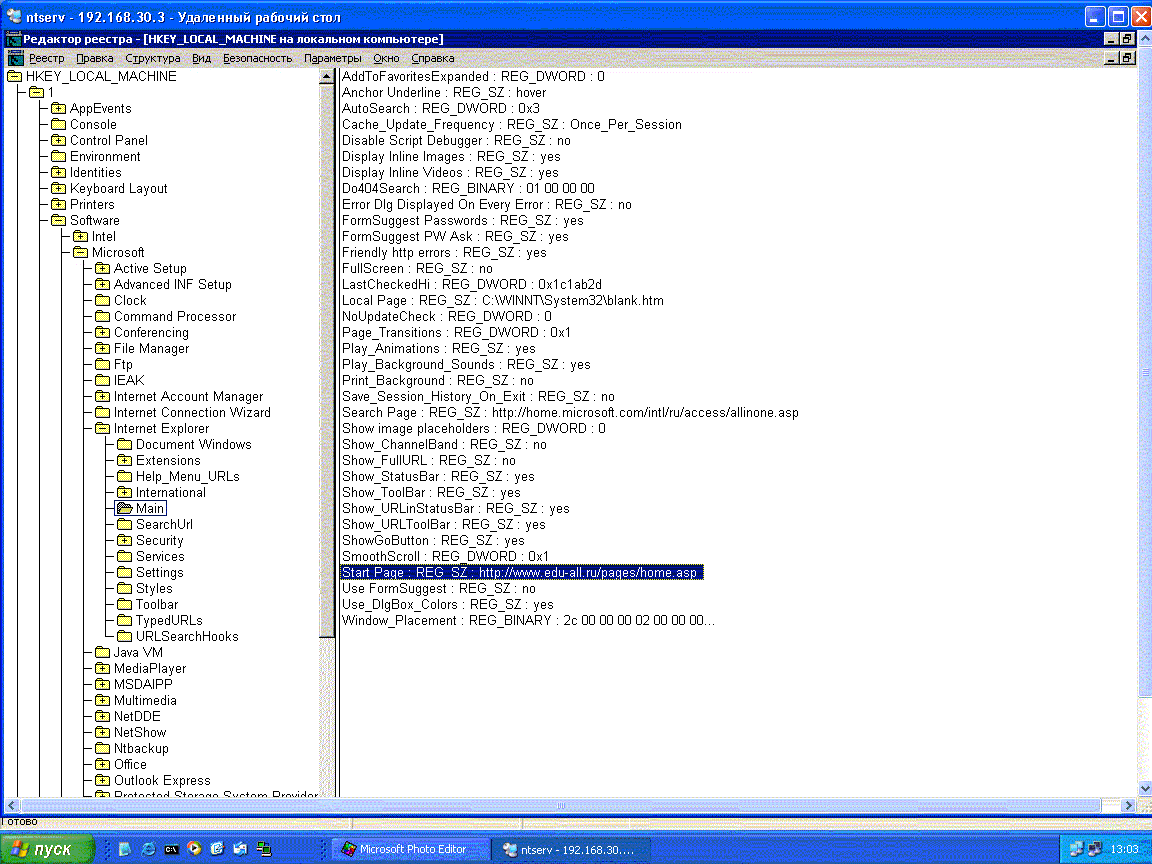Click the horizontal scrollbar left arrow
Image resolution: width=1152 pixels, height=864 pixels.
tap(10, 806)
